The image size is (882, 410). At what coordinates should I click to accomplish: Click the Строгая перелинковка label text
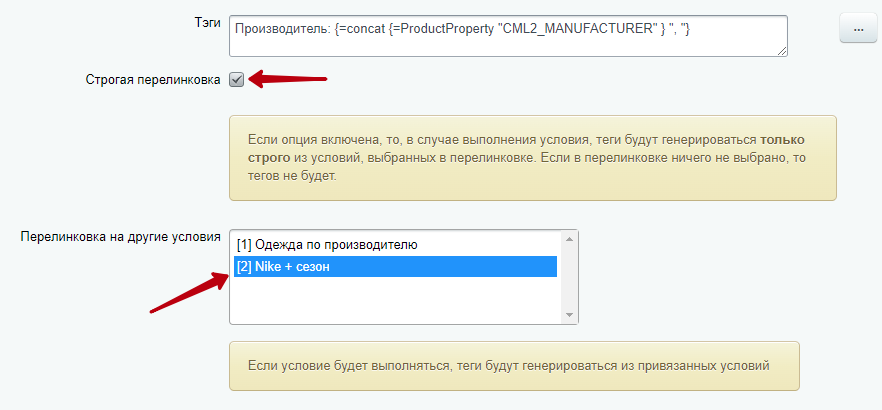pos(153,80)
